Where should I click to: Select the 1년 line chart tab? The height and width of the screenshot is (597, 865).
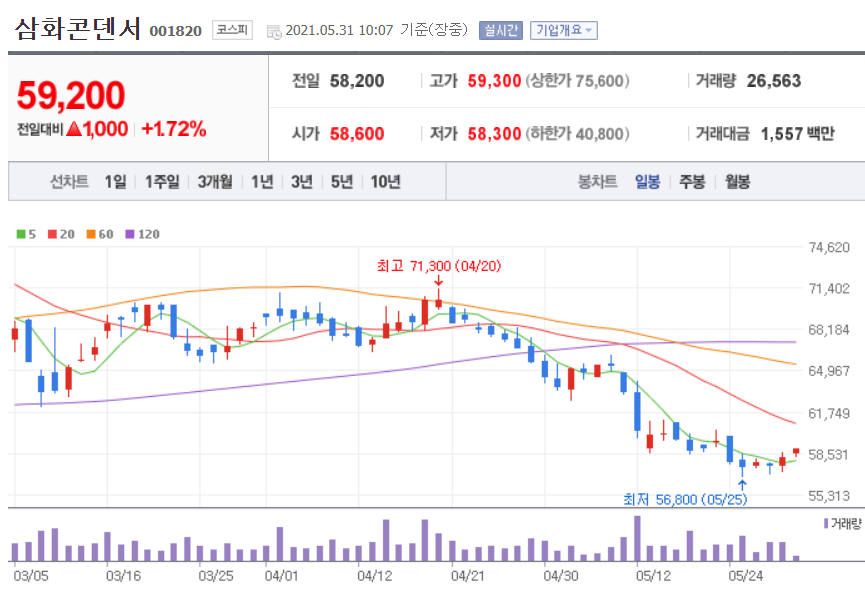262,182
